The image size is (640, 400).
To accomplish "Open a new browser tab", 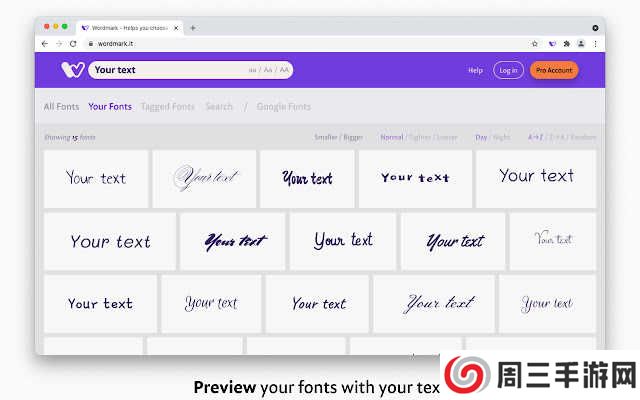I will (193, 28).
